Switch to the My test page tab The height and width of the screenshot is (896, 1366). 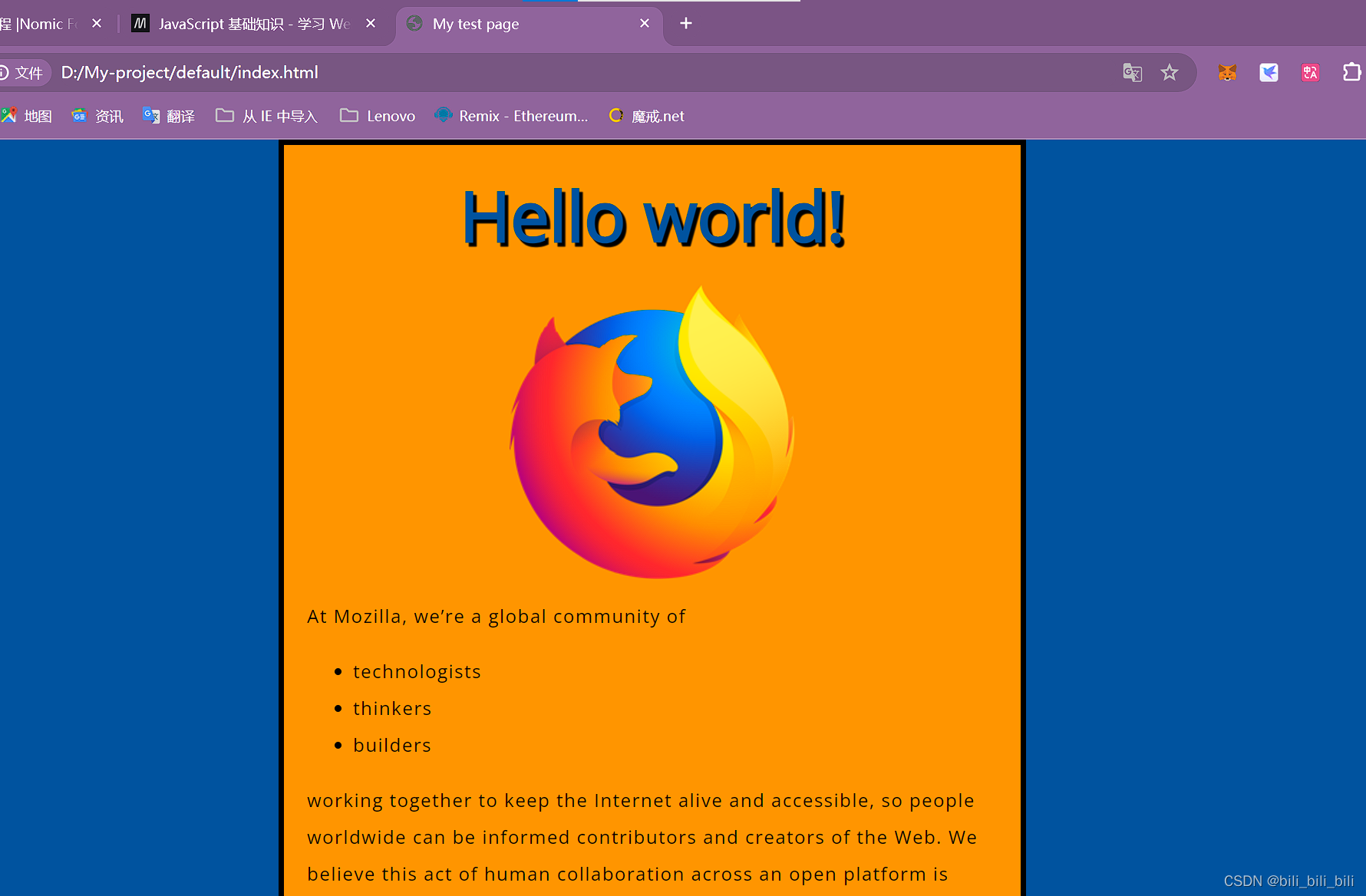pyautogui.click(x=530, y=24)
